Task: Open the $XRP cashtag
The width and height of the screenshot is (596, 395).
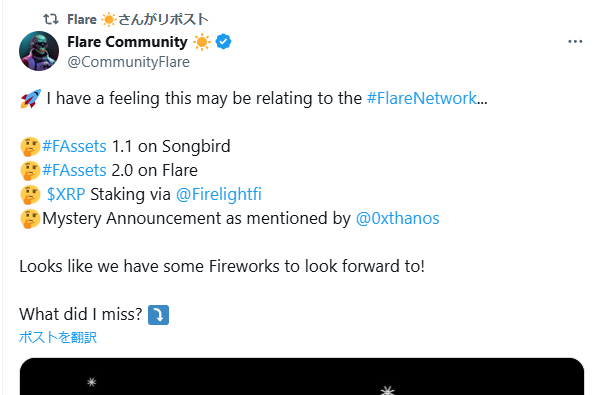Action: [x=66, y=194]
